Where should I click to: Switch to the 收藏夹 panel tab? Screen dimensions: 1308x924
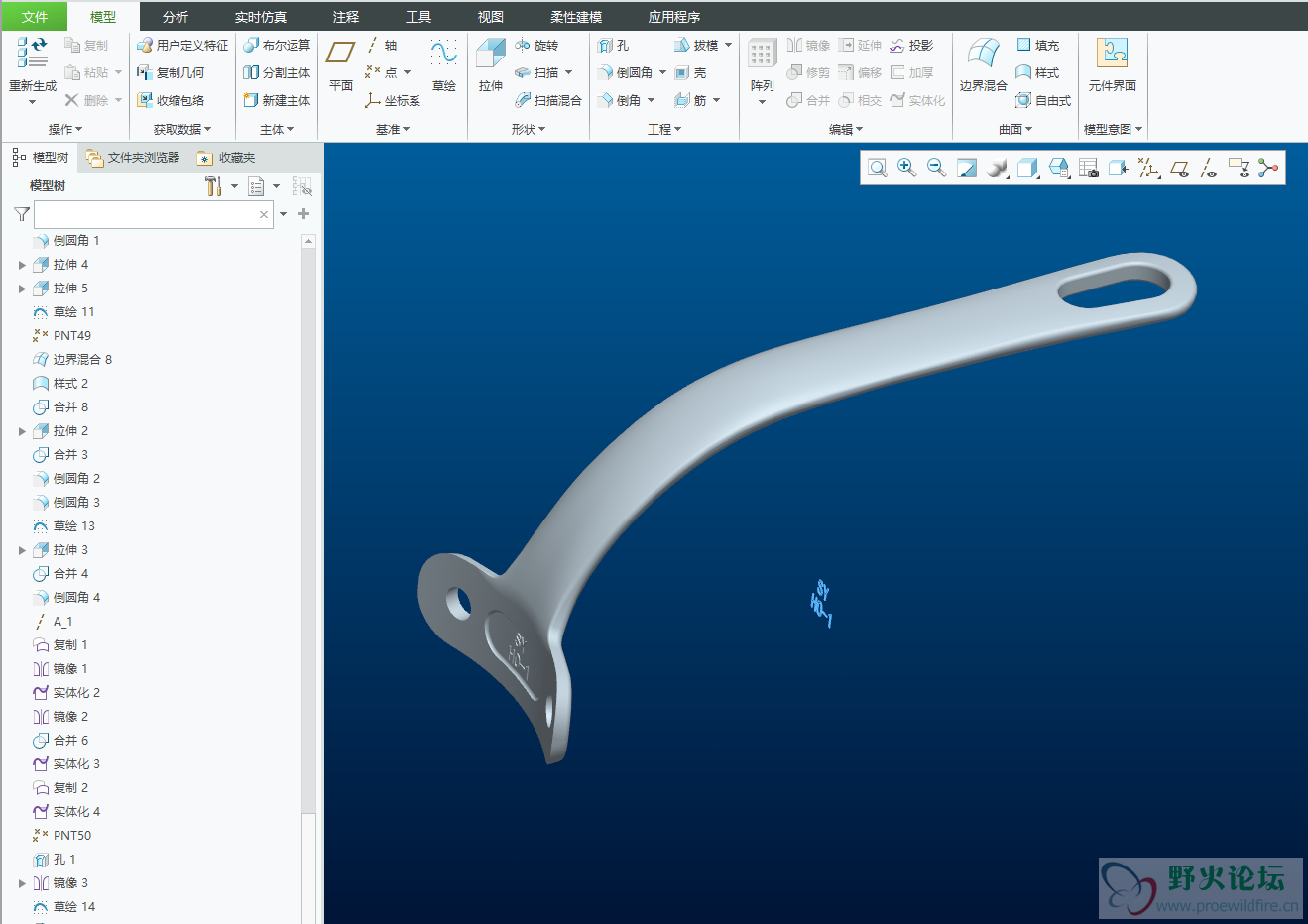[x=226, y=158]
